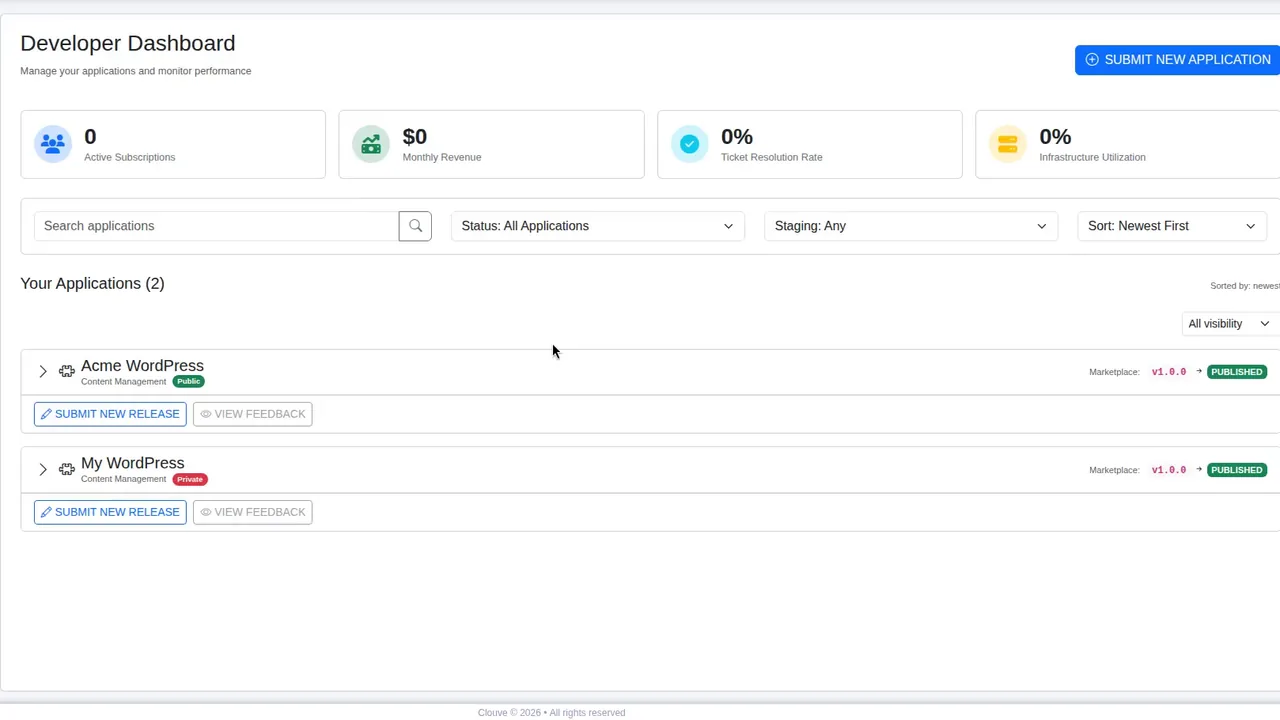This screenshot has height=720, width=1280.
Task: Click the puzzle icon beside My WordPress
Action: tap(66, 470)
